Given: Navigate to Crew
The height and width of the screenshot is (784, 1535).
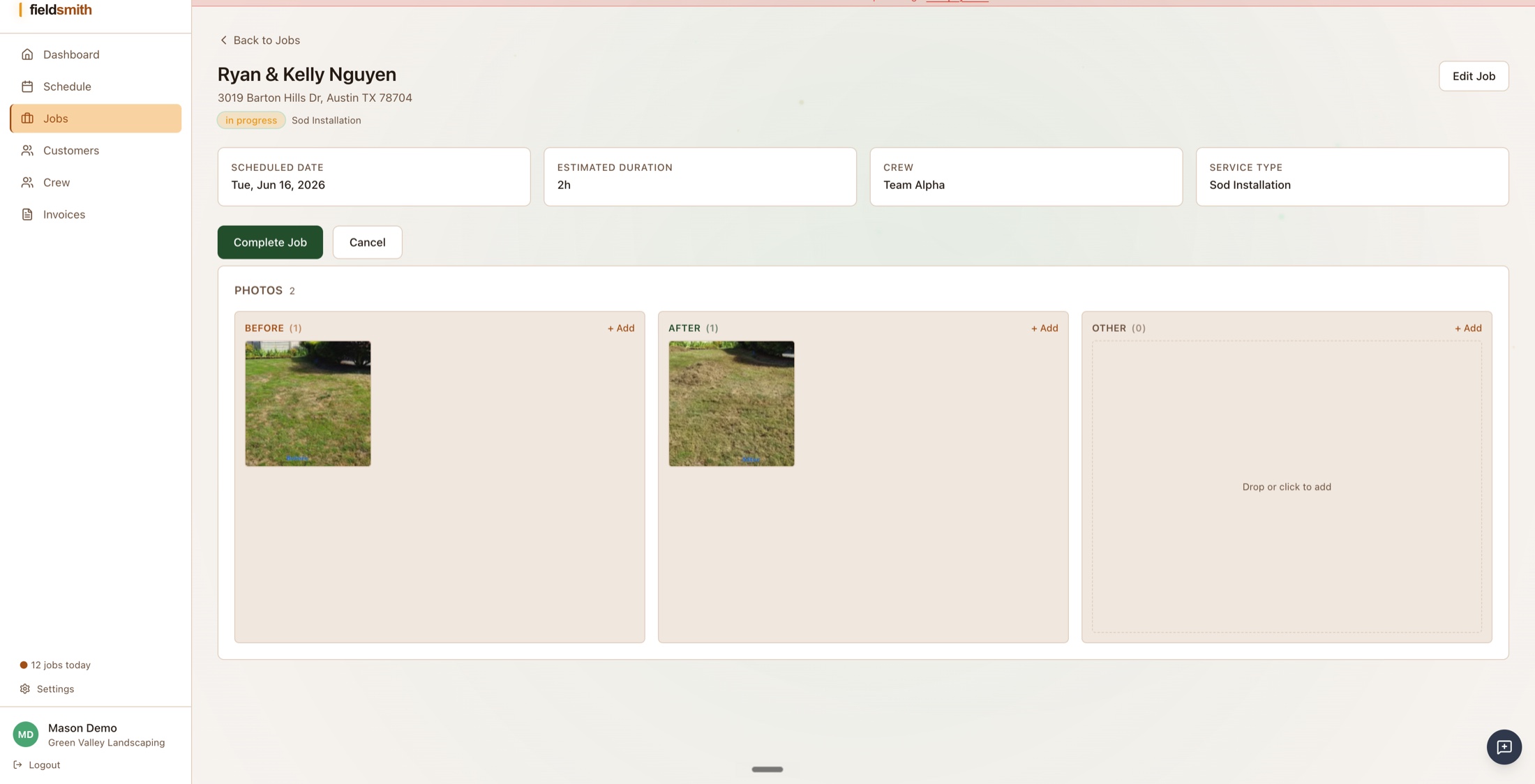Looking at the screenshot, I should click(x=96, y=183).
